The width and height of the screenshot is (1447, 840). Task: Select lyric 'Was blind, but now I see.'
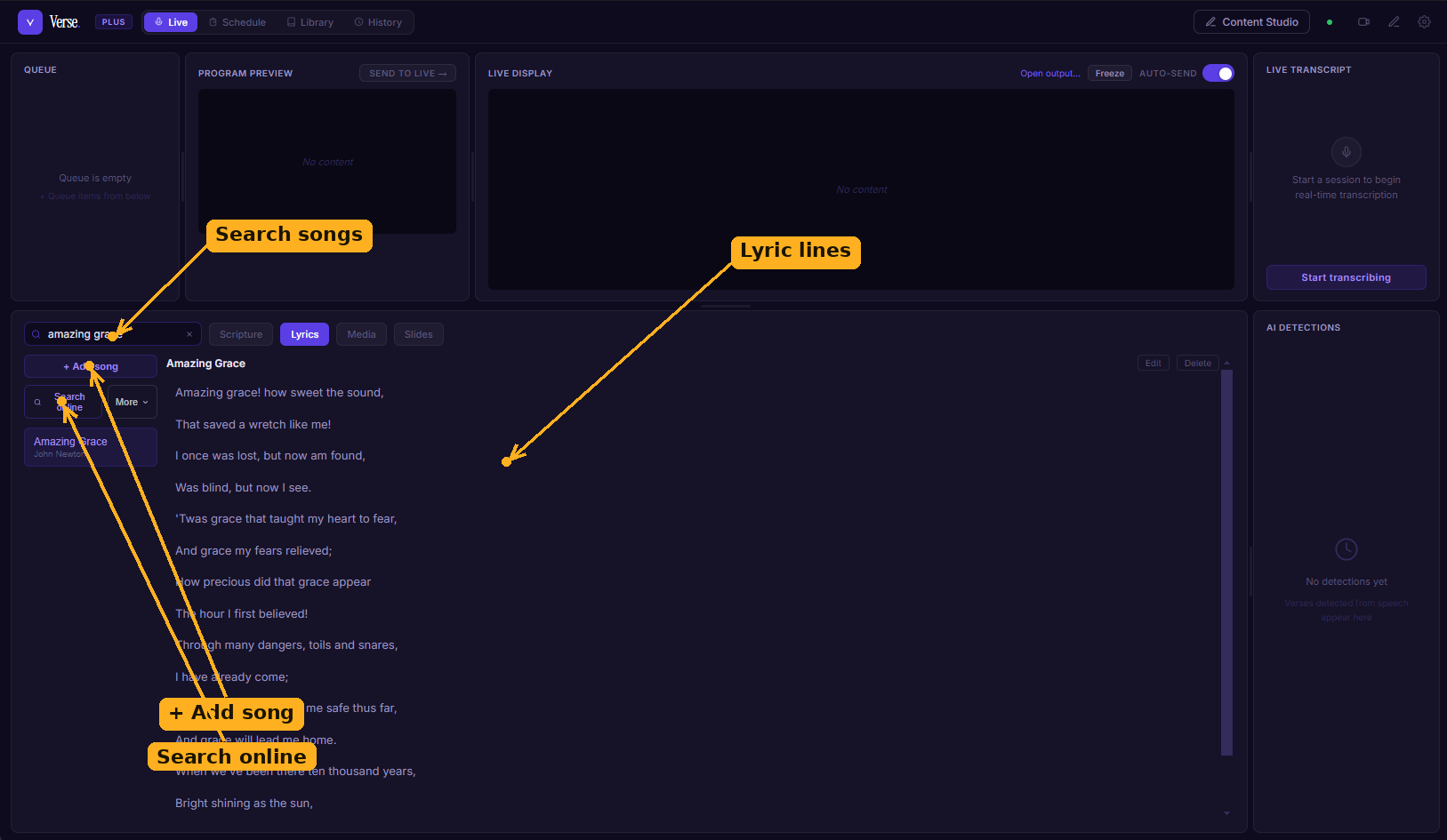pyautogui.click(x=243, y=488)
